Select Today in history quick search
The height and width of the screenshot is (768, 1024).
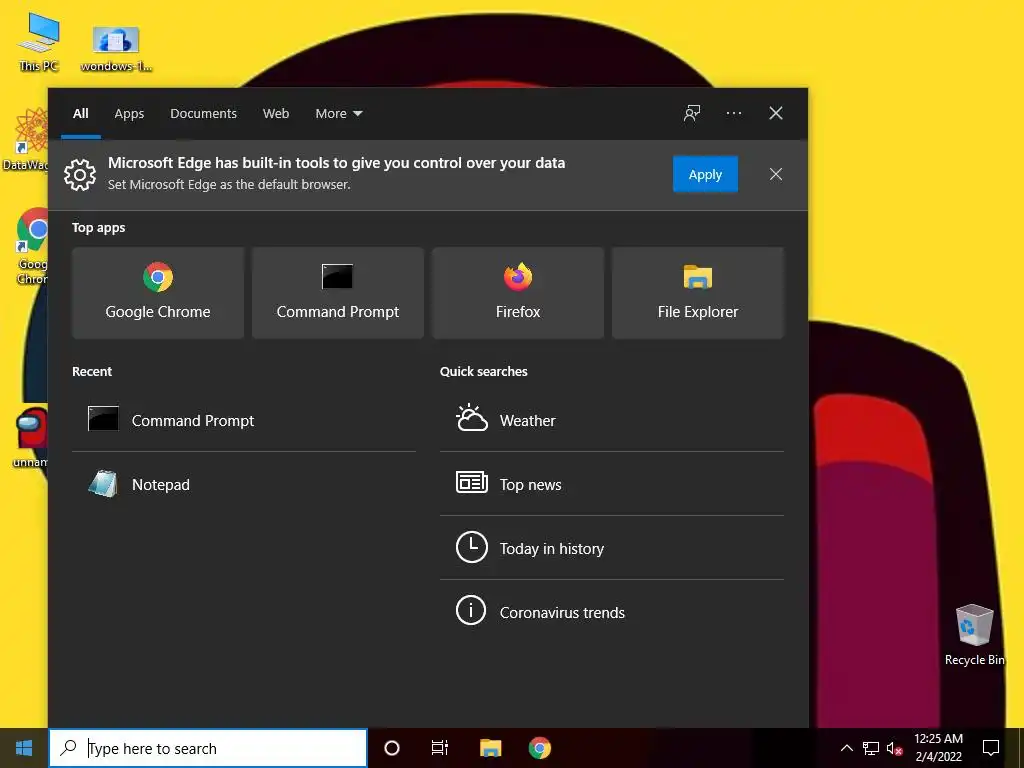611,549
